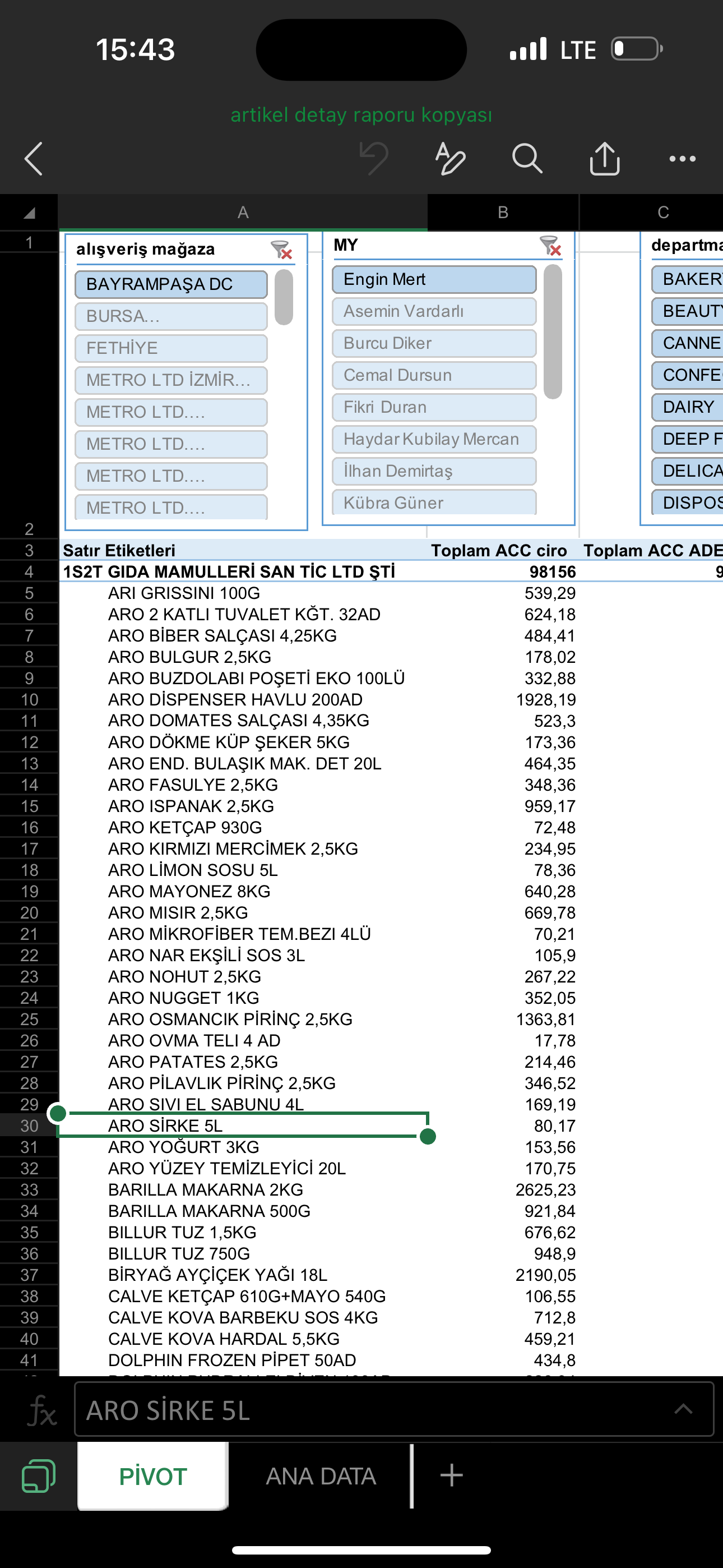723x1568 pixels.
Task: Expand the formula bar chevron
Action: coord(683,1409)
